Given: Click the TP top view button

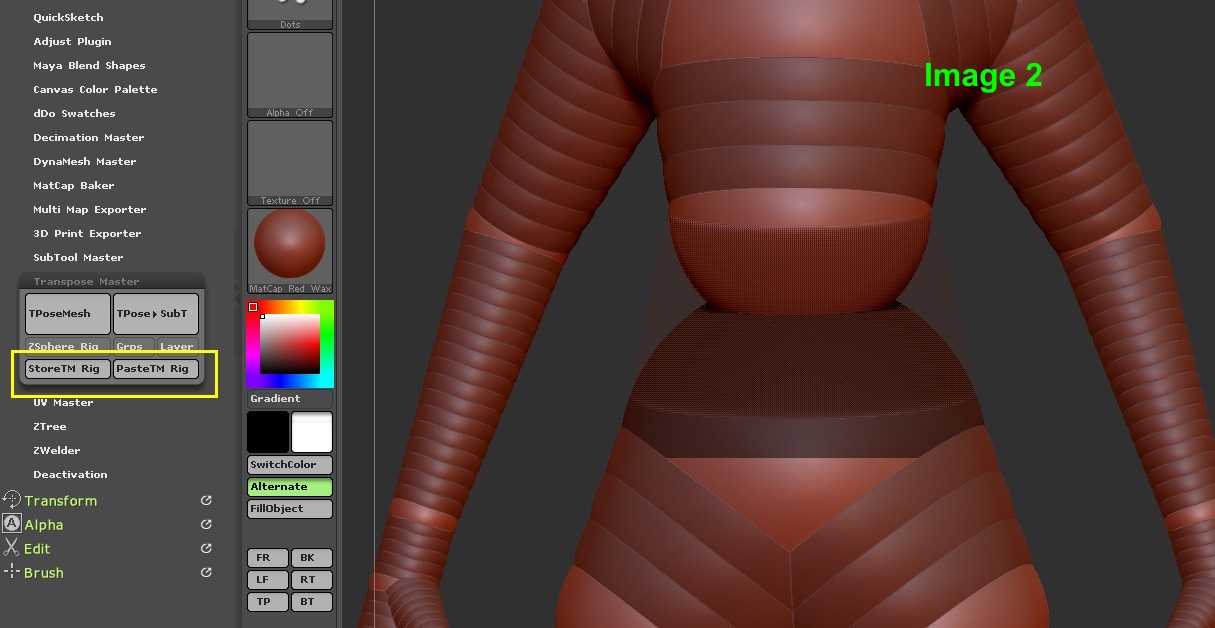Looking at the screenshot, I should (268, 601).
